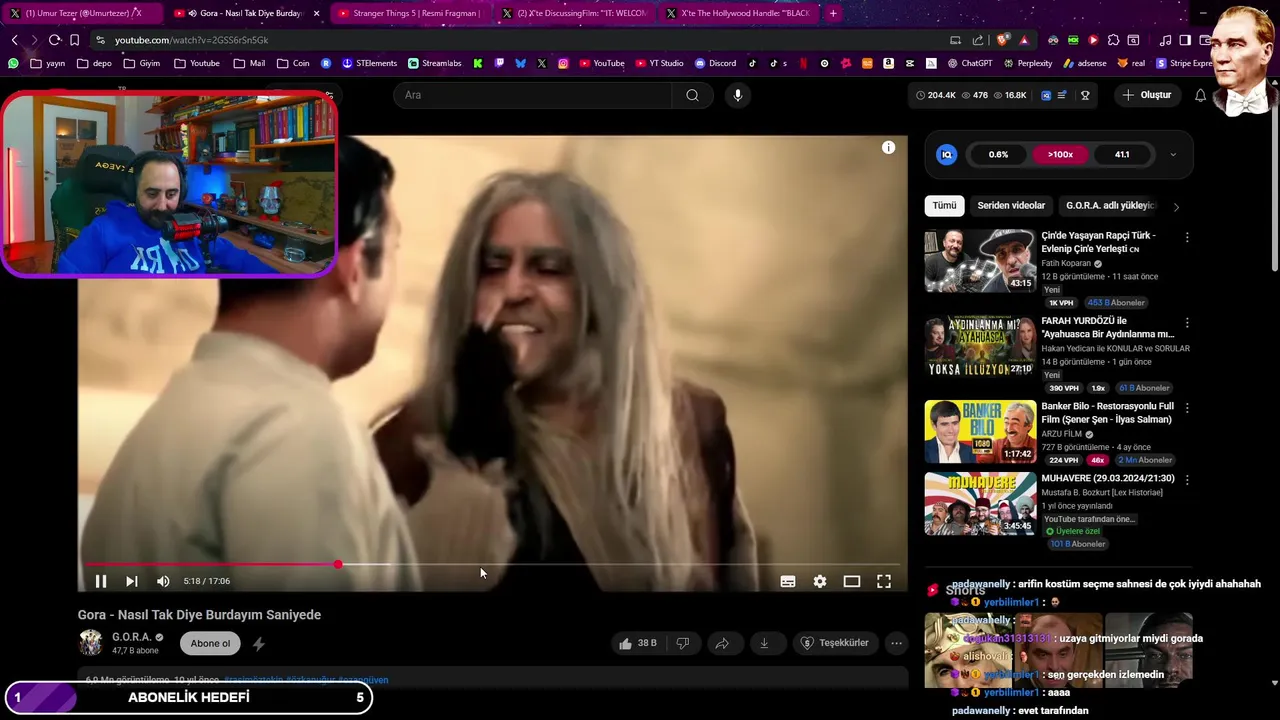Dislike the video

click(x=683, y=643)
